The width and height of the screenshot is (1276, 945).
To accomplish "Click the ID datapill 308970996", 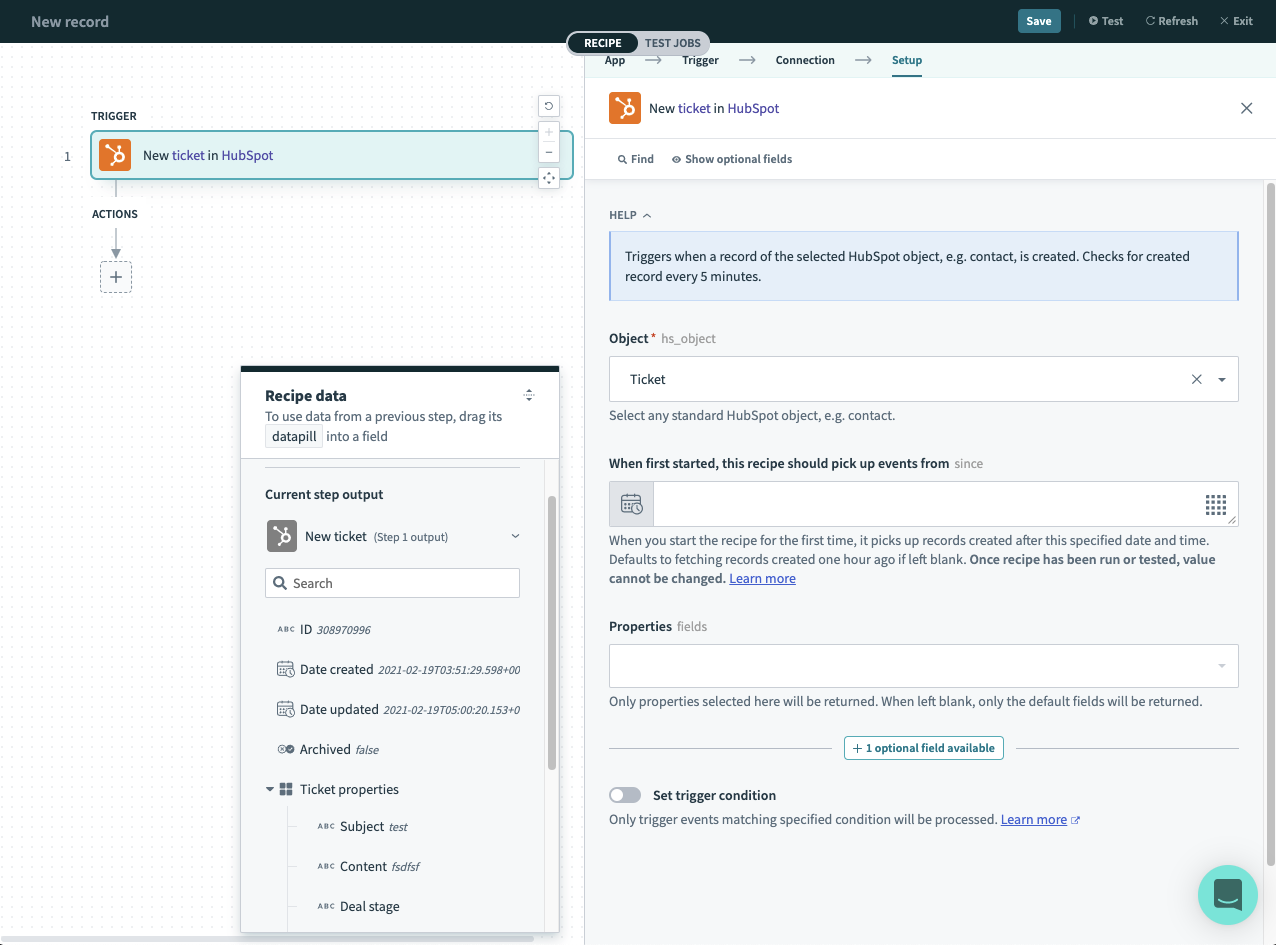I will tap(323, 629).
